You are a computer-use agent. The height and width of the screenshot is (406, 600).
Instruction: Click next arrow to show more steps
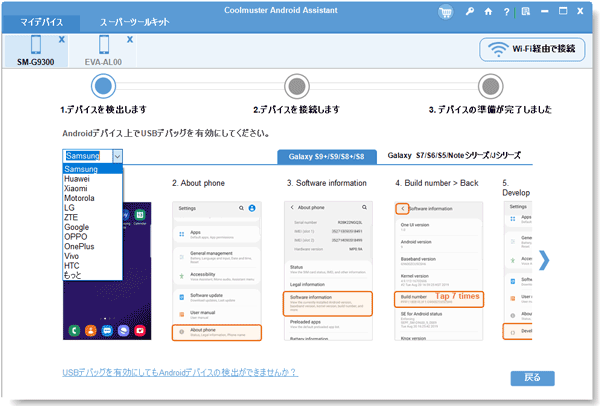click(544, 261)
